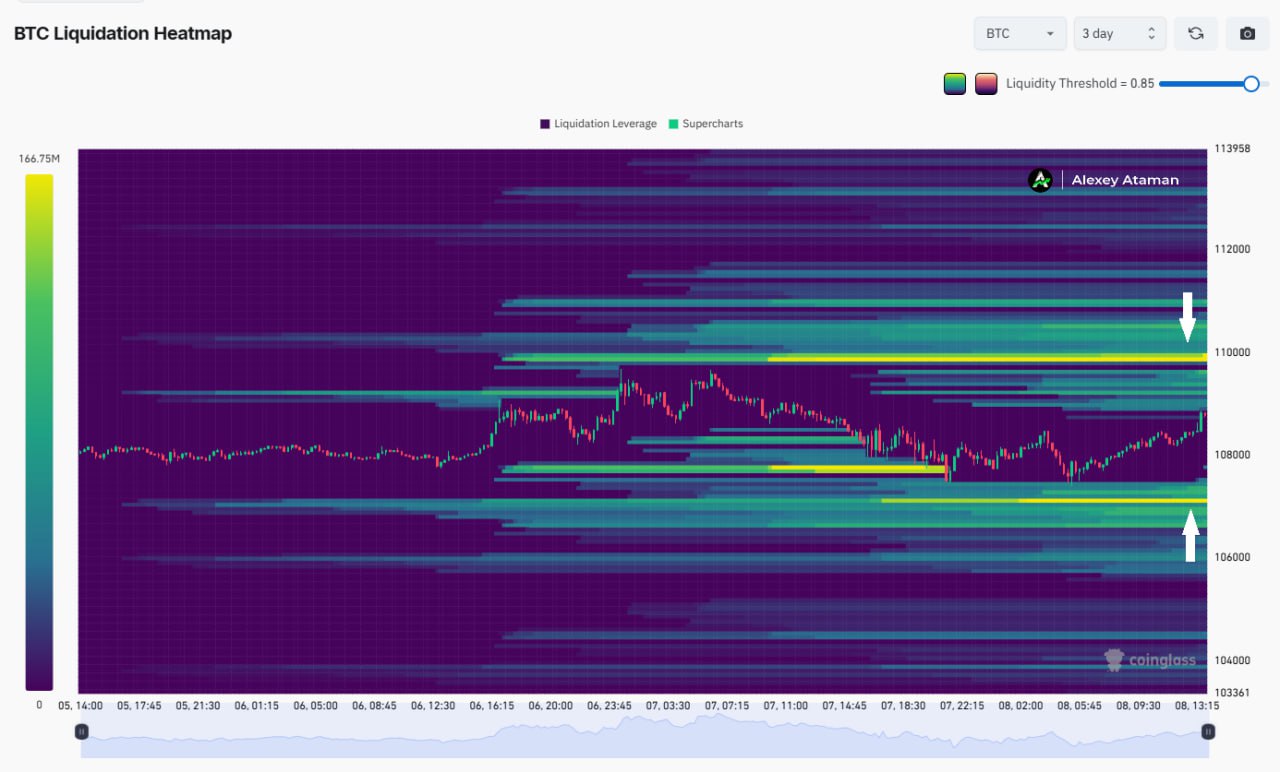Click the 112000 price axis label
This screenshot has height=772, width=1280.
point(1232,249)
